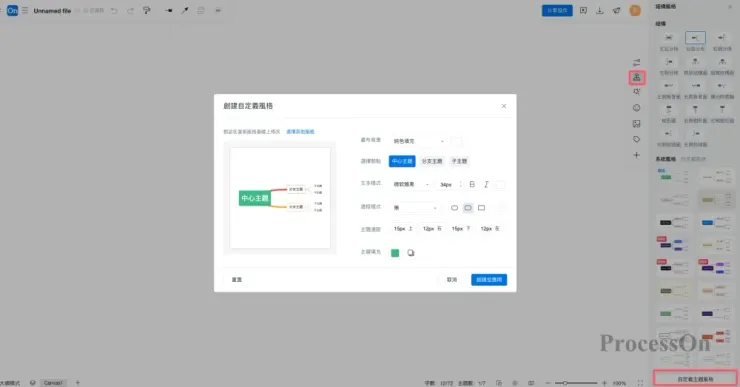Click the blue link to choose another style

coord(300,132)
